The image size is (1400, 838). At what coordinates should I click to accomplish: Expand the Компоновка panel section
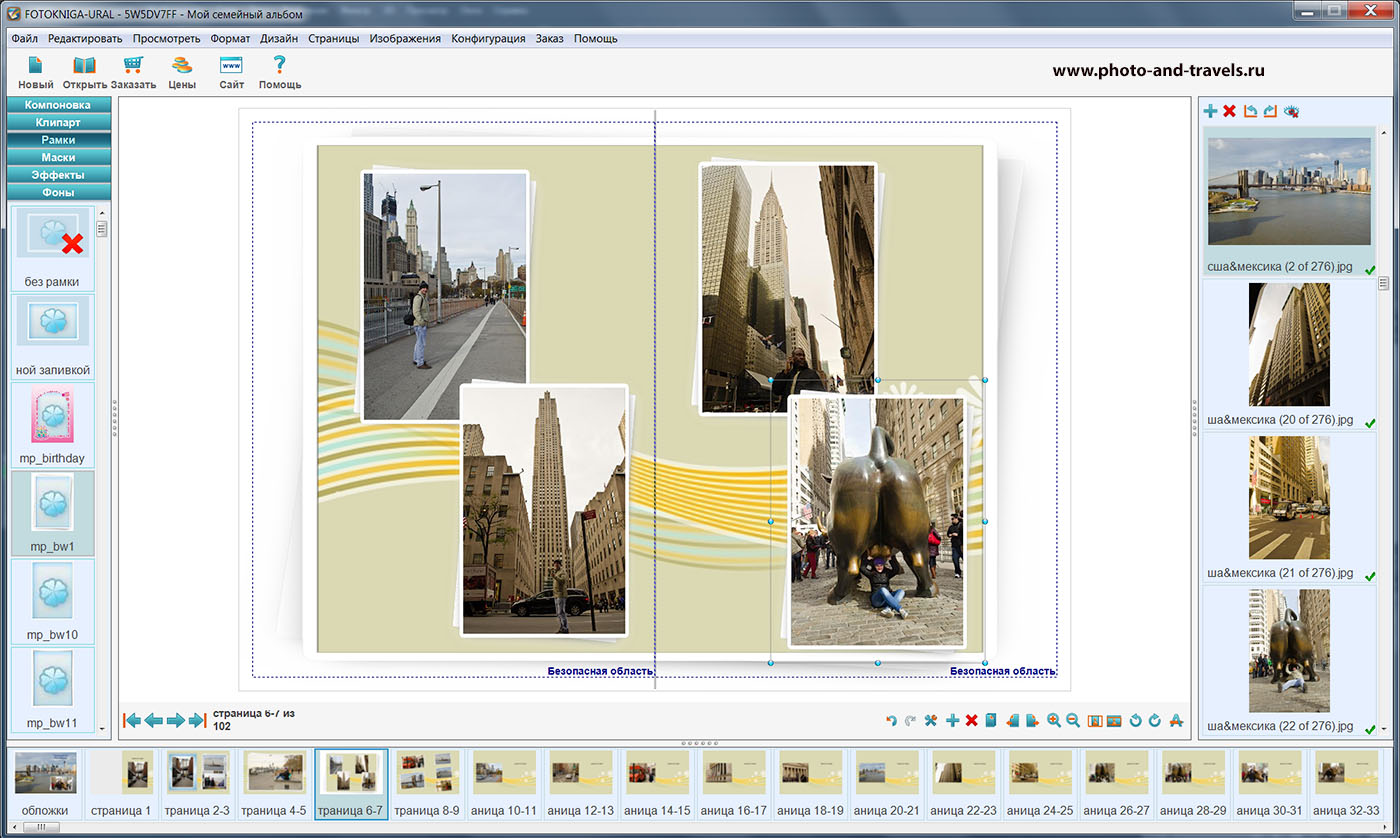[58, 105]
